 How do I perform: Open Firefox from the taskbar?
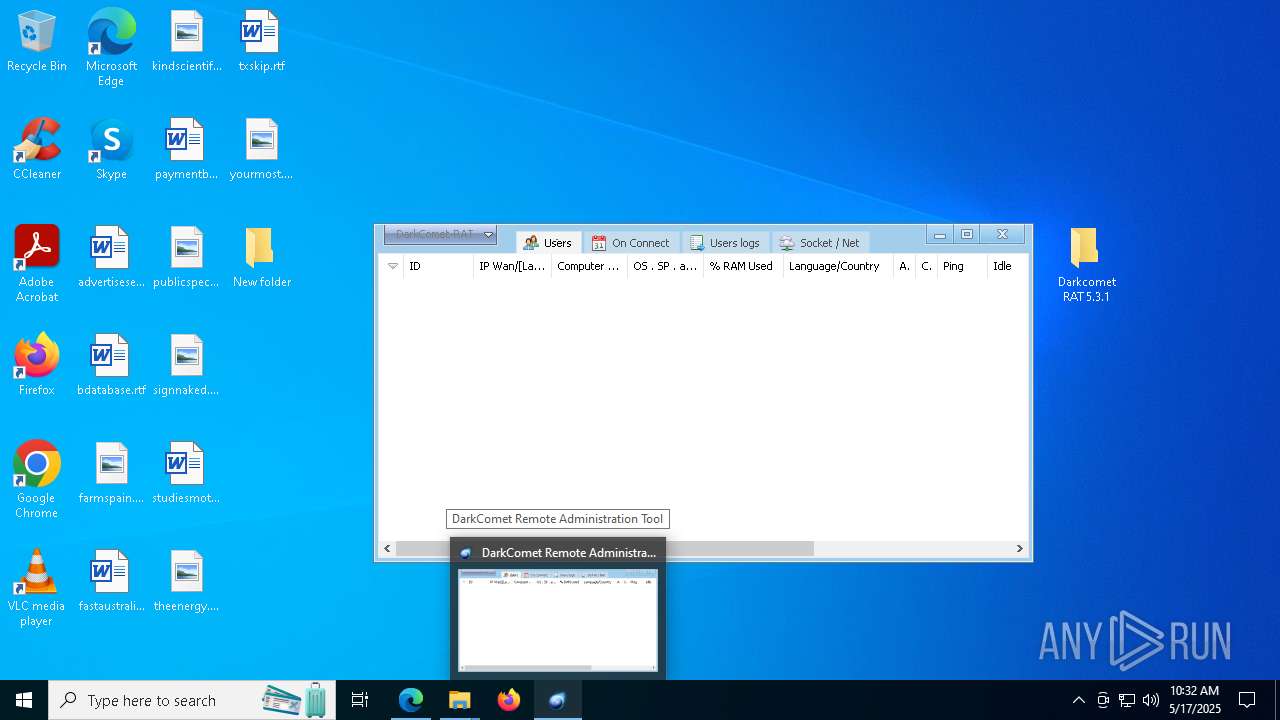(509, 700)
